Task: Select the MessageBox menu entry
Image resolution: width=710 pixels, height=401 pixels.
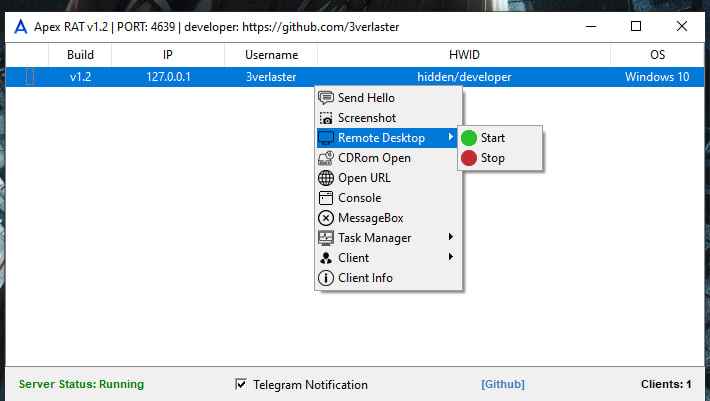Action: (389, 218)
